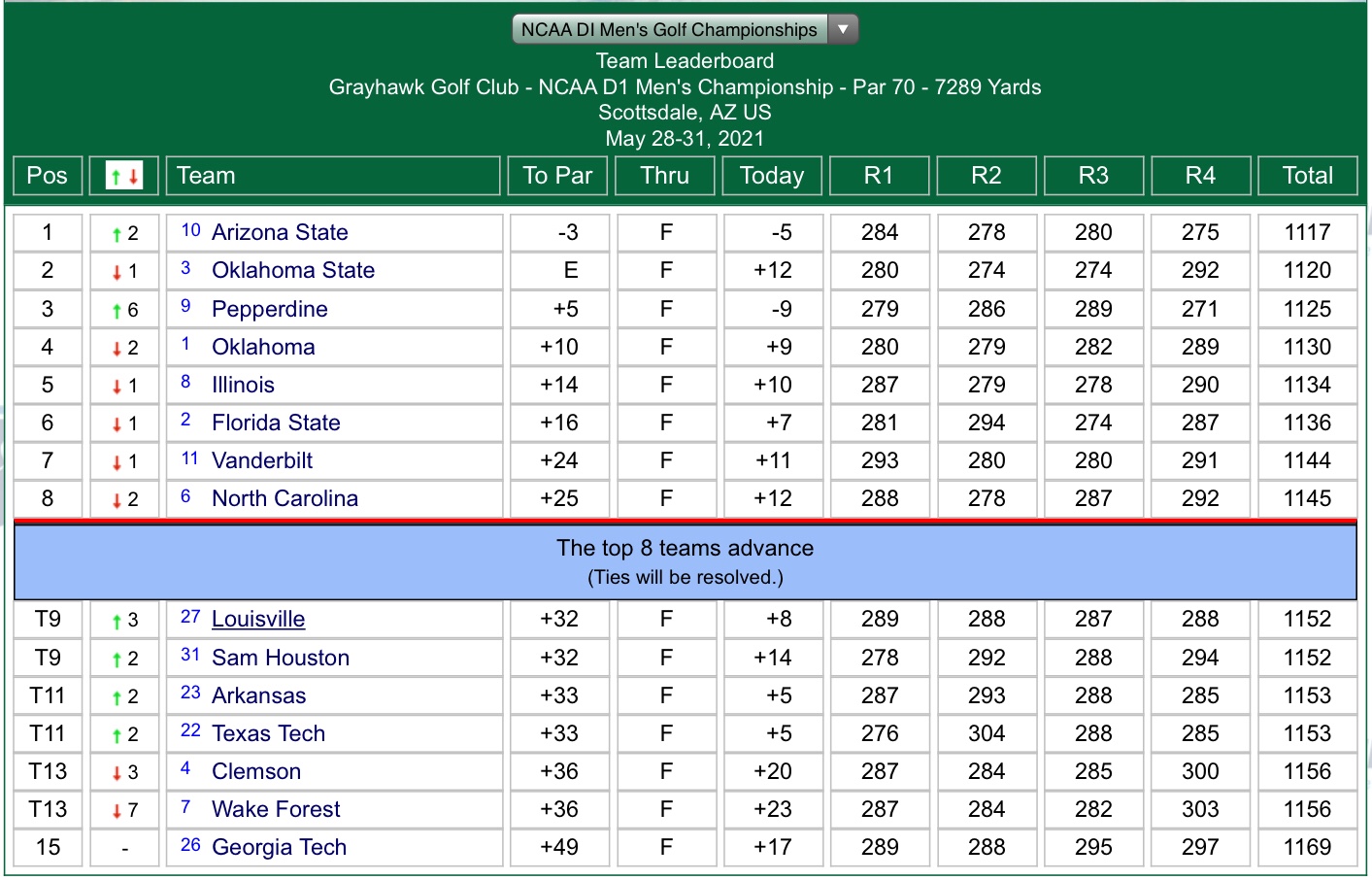Click Wake Forest's red down arrow

pos(117,811)
